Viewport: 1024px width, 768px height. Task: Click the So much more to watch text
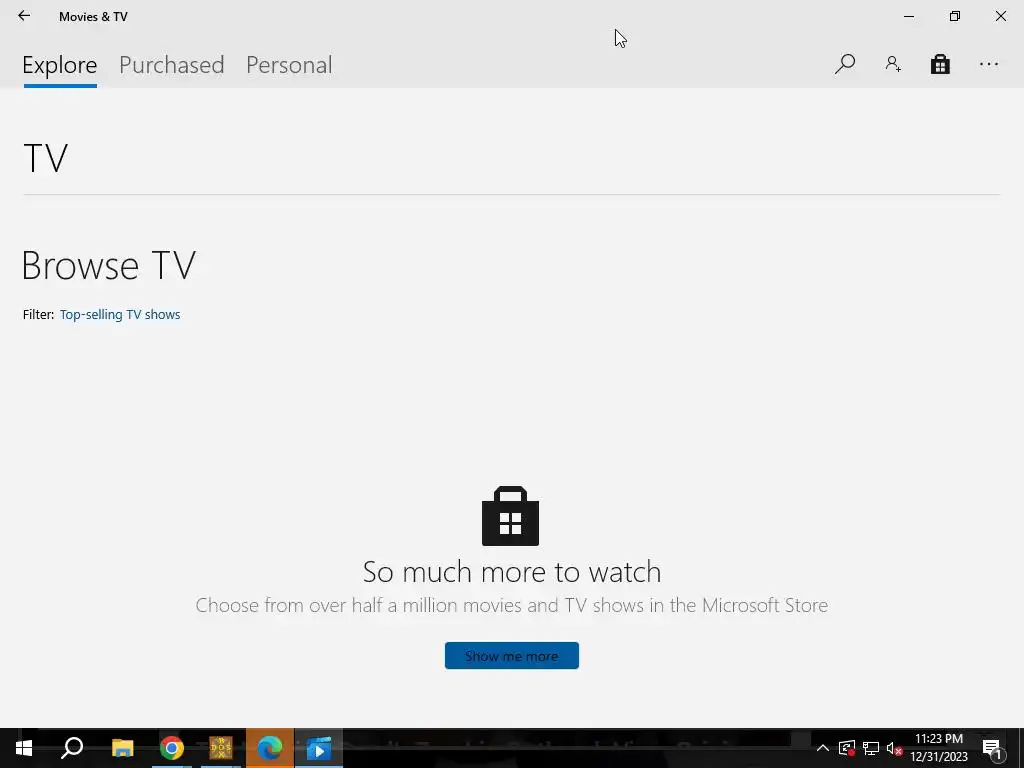pyautogui.click(x=512, y=572)
